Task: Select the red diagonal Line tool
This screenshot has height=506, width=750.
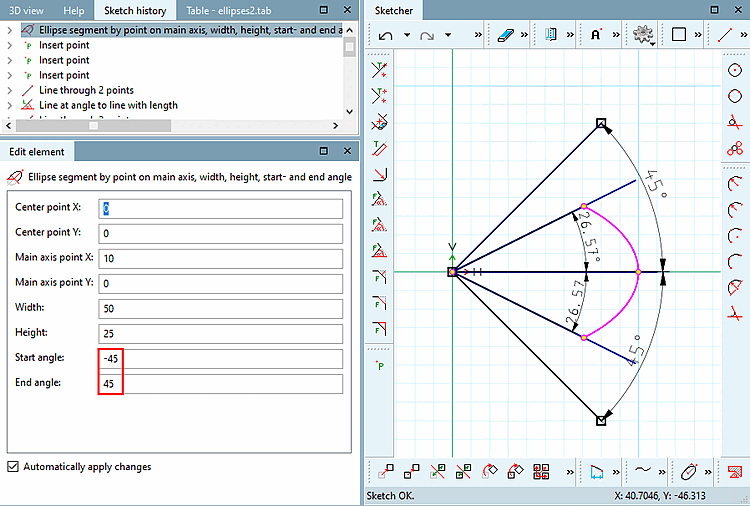Action: coord(726,35)
